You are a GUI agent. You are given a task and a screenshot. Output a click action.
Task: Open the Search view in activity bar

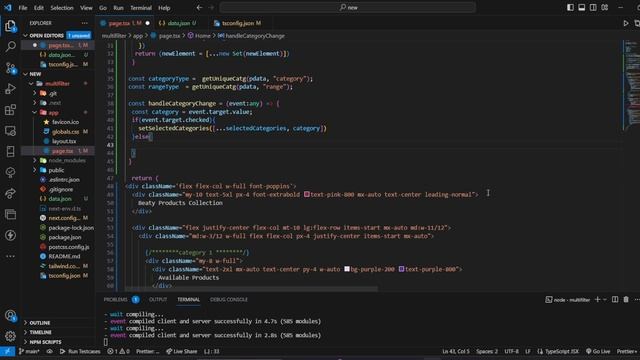click(x=10, y=47)
